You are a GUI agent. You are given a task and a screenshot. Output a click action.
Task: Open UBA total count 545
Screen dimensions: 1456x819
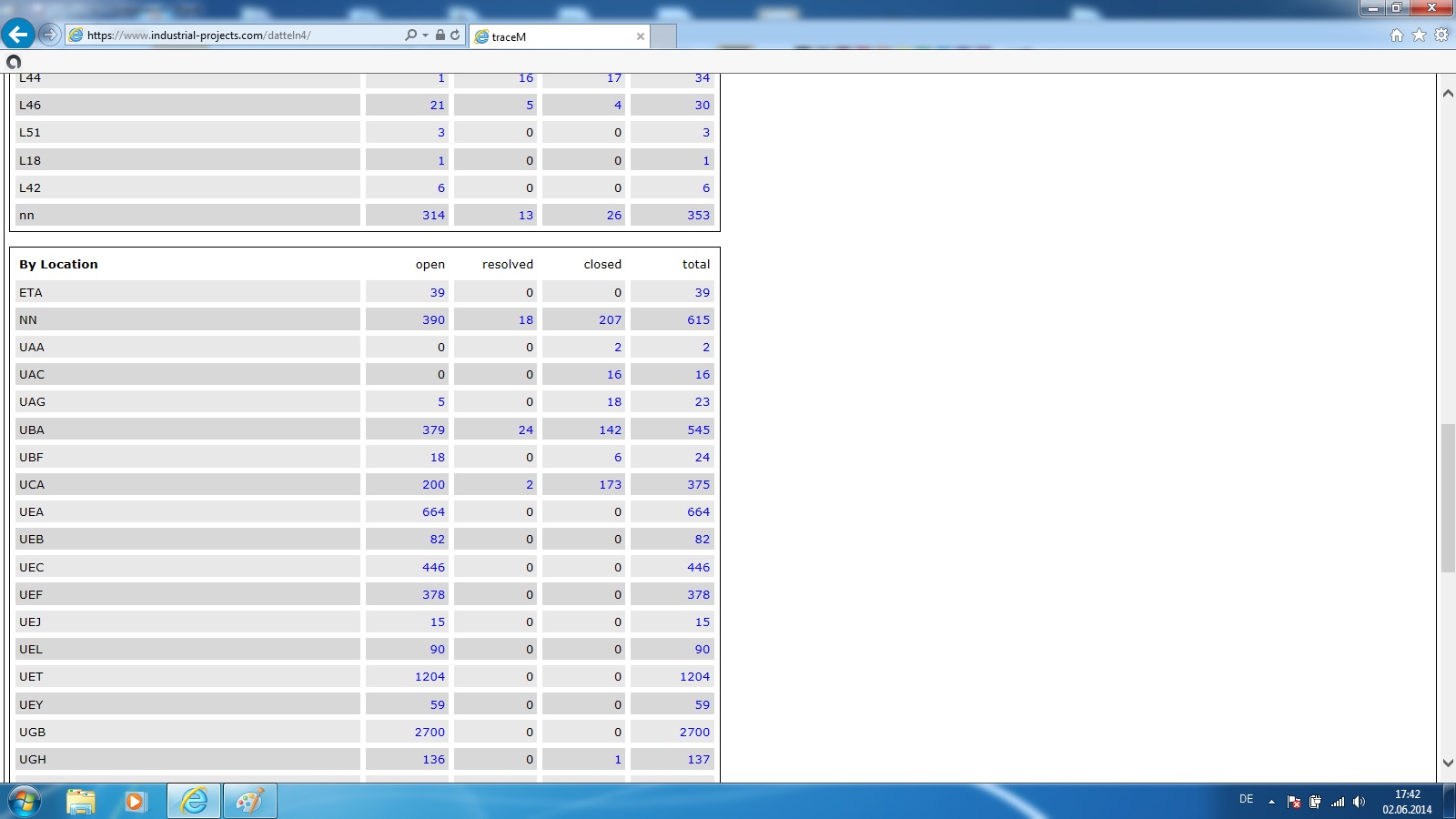(698, 430)
